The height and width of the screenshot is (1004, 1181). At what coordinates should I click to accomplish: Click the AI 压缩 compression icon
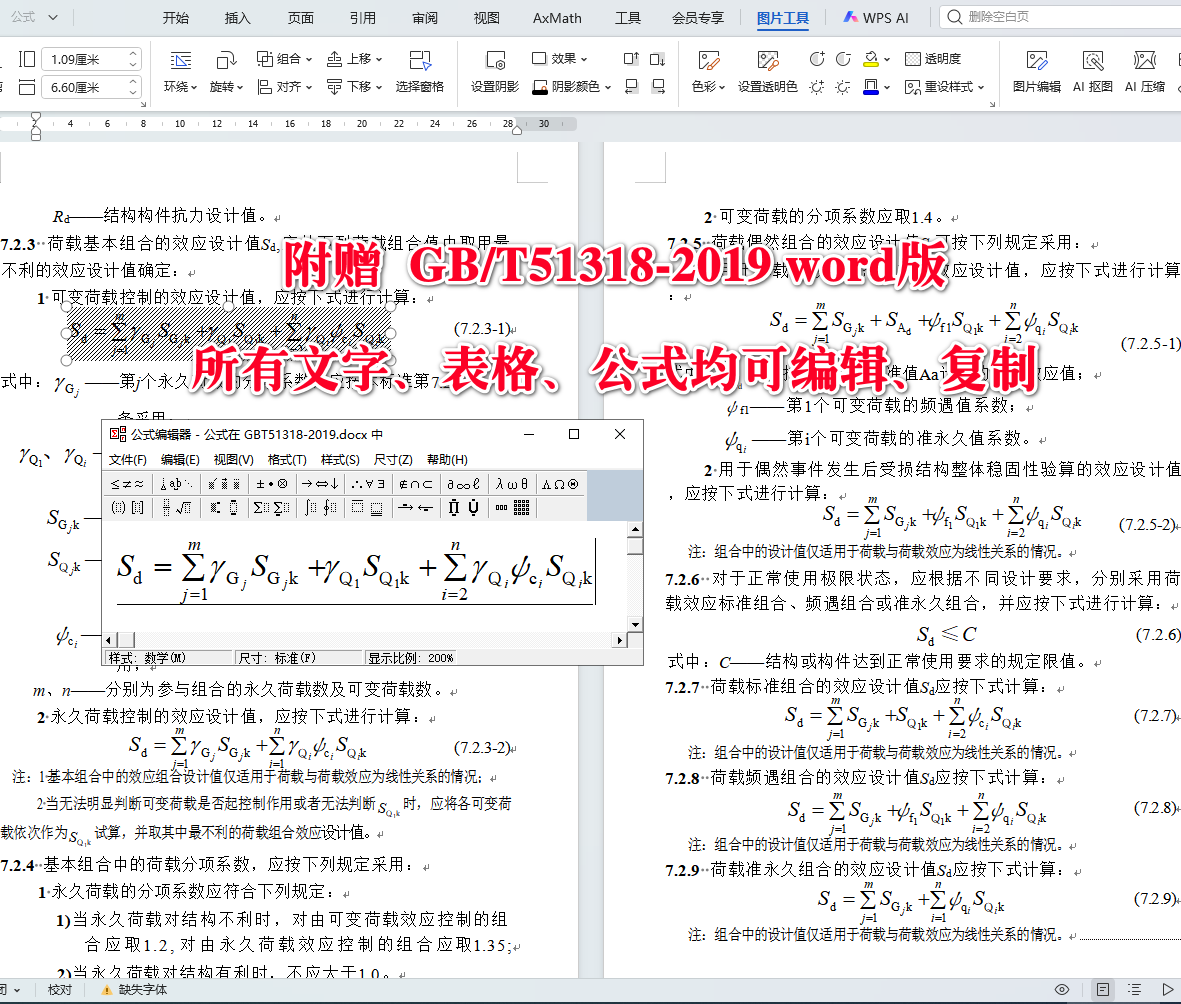point(1147,70)
